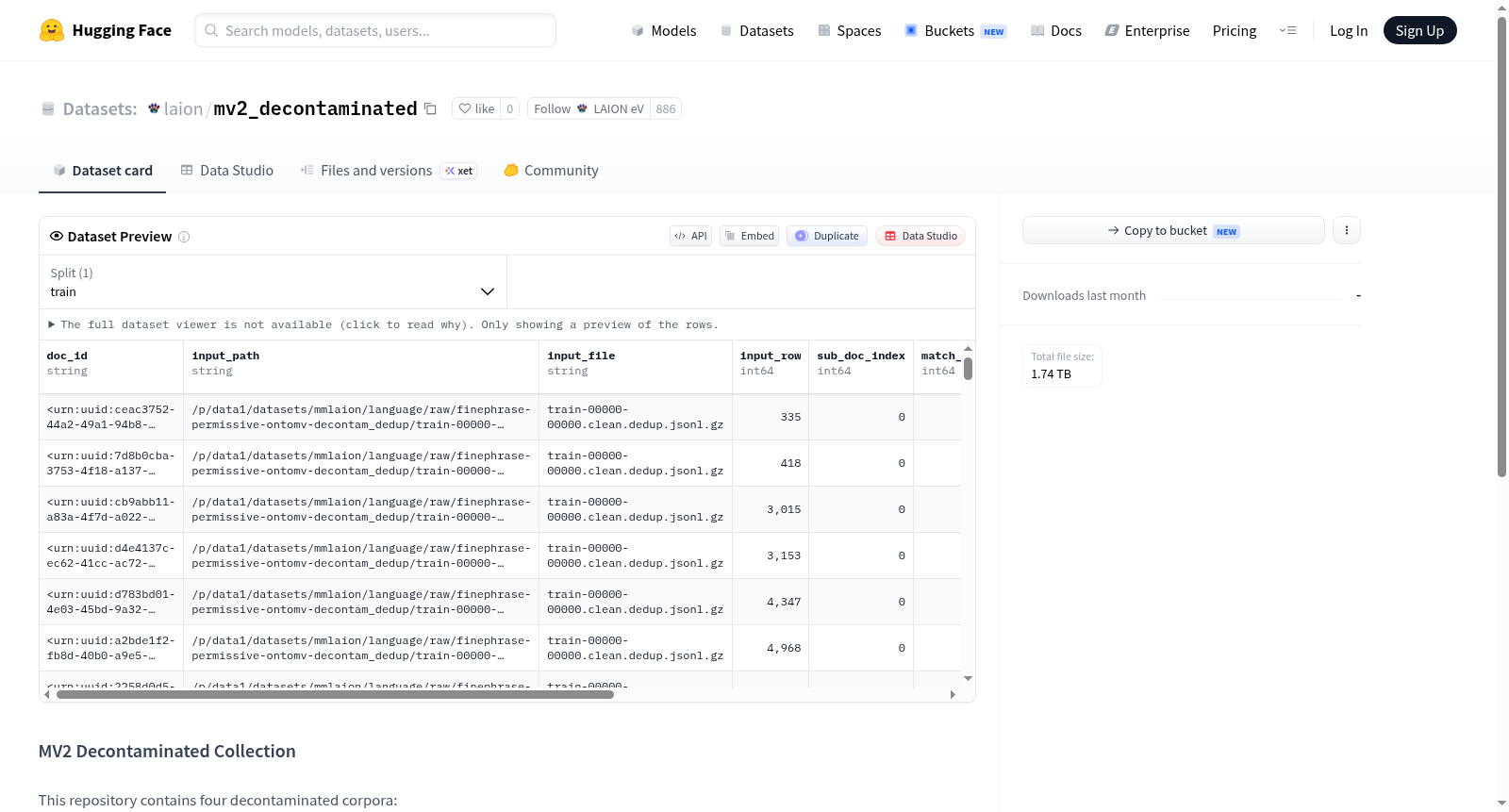The height and width of the screenshot is (812, 1509).
Task: Switch to the Data Studio tab
Action: tap(227, 171)
